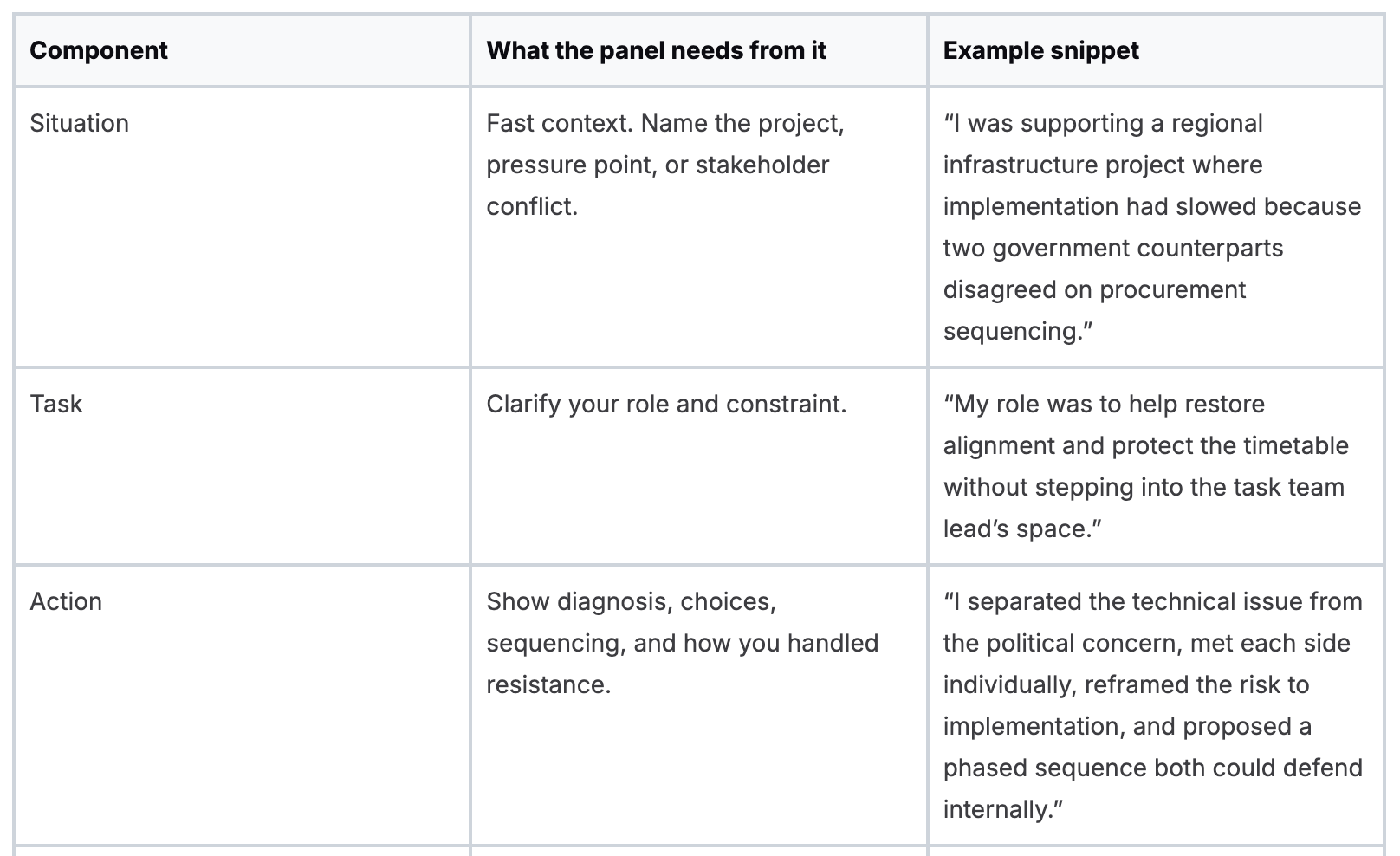The height and width of the screenshot is (856, 1400).
Task: Click "two government counterparts" in Situation example
Action: [x=1113, y=248]
